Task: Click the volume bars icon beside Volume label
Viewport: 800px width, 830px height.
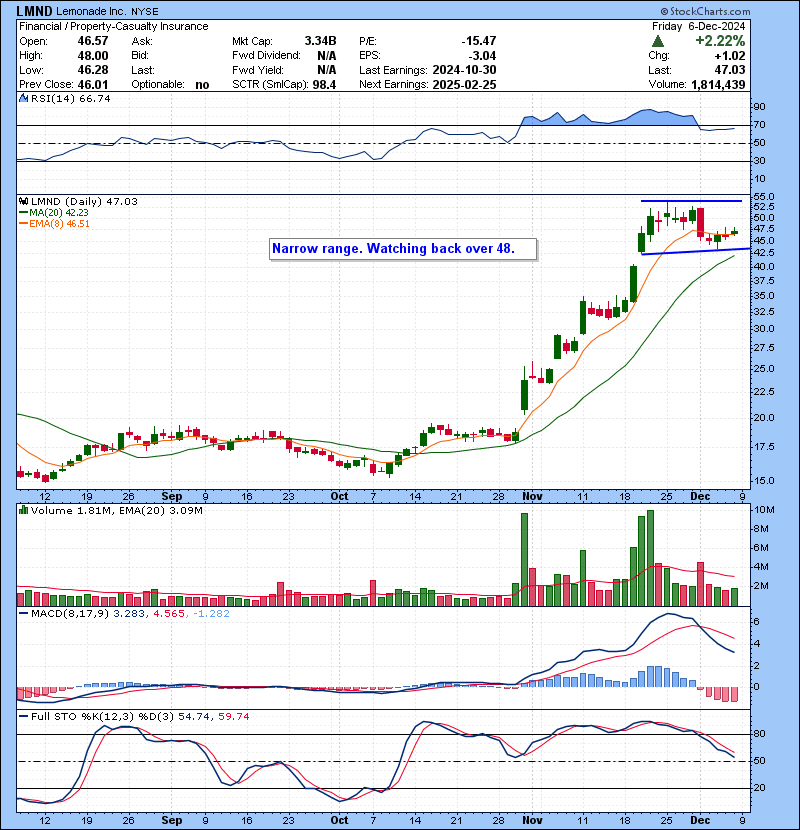Action: tap(24, 510)
